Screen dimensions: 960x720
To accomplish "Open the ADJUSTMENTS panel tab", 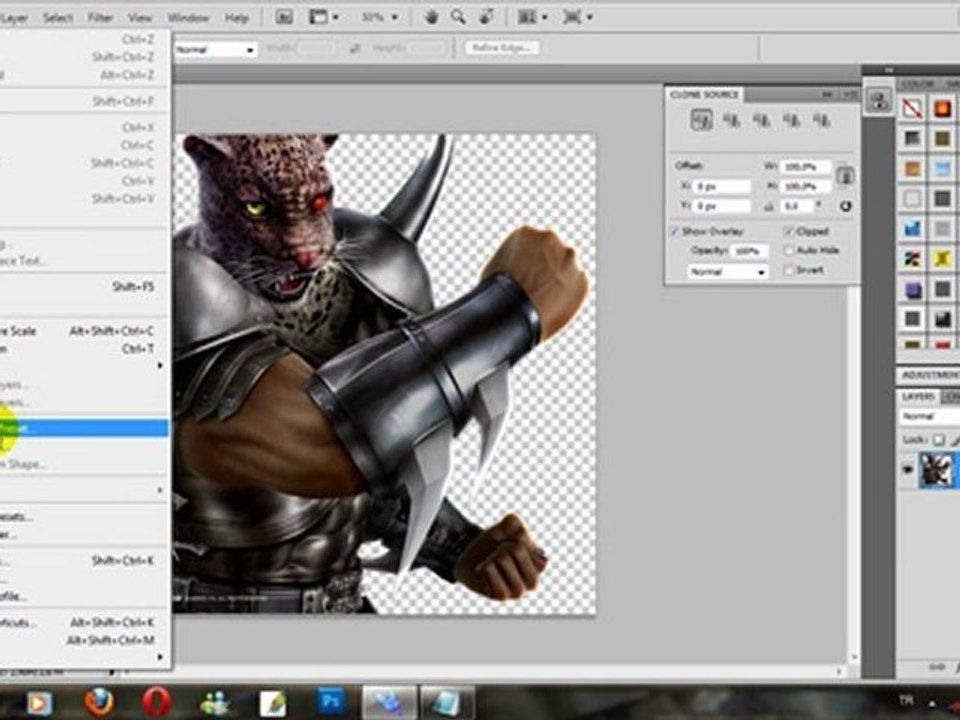I will 930,374.
